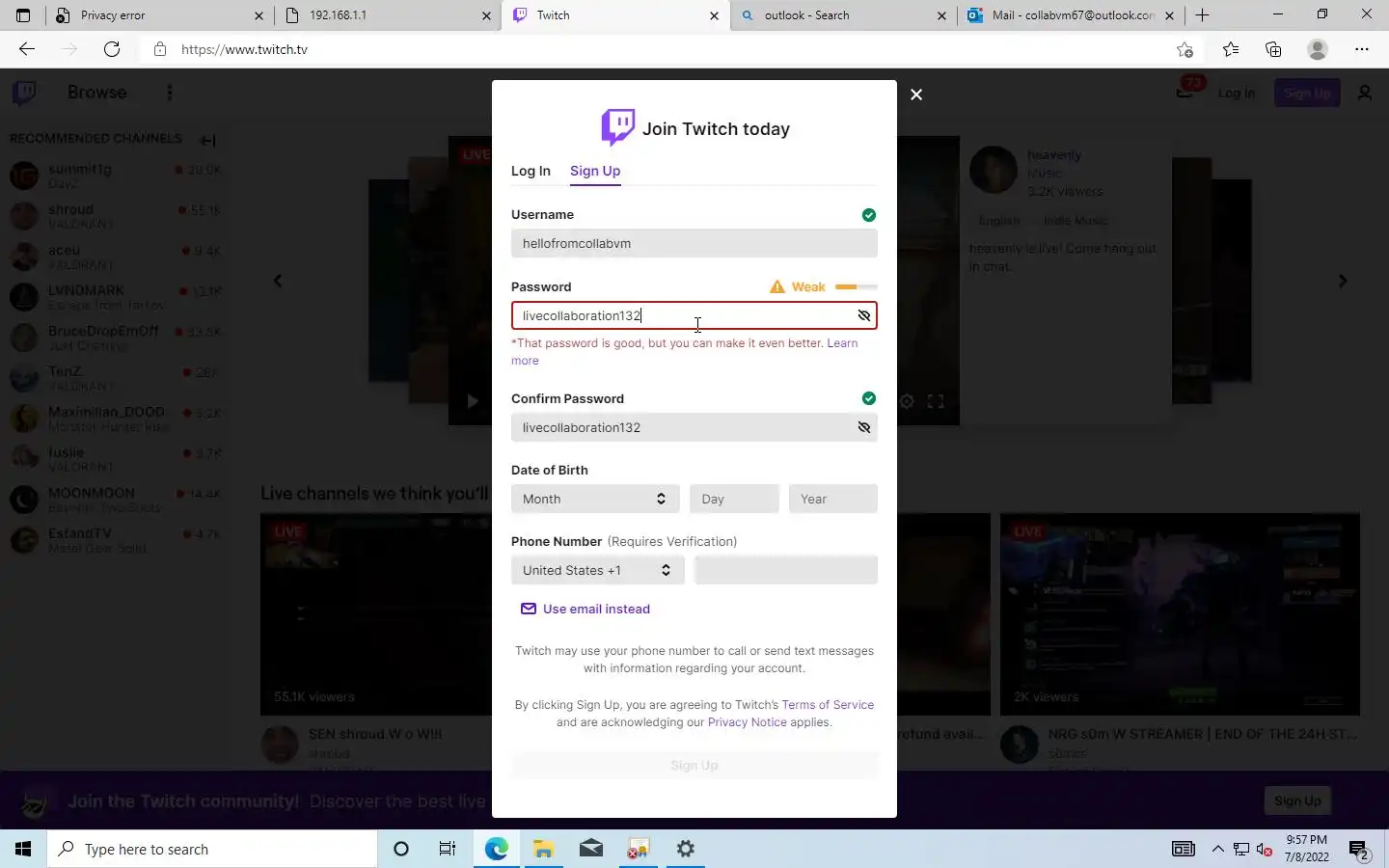Open the EslandTV channel
This screenshot has height=868, width=1389.
click(x=116, y=540)
